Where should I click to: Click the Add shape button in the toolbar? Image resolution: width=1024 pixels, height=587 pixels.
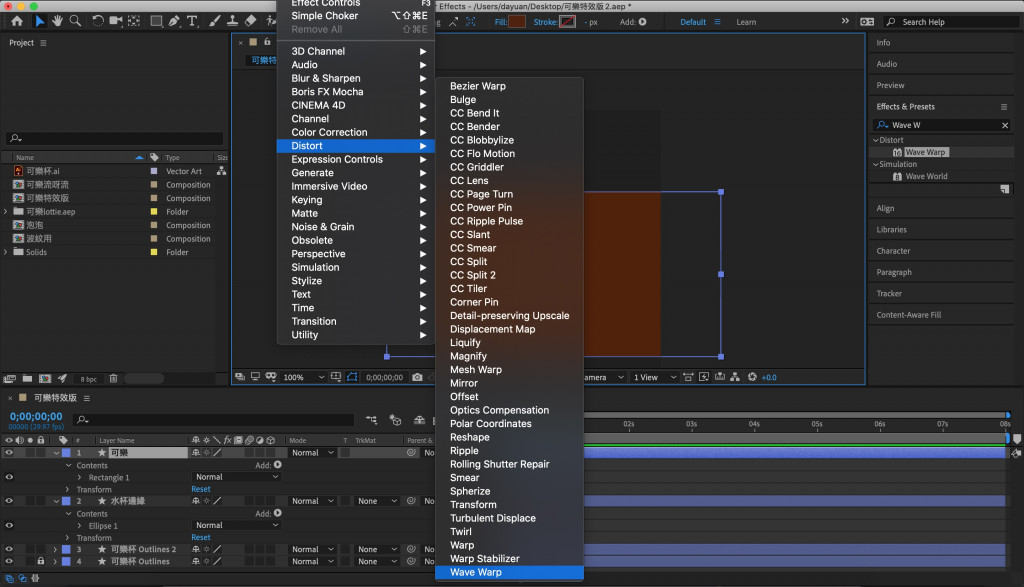click(x=643, y=22)
